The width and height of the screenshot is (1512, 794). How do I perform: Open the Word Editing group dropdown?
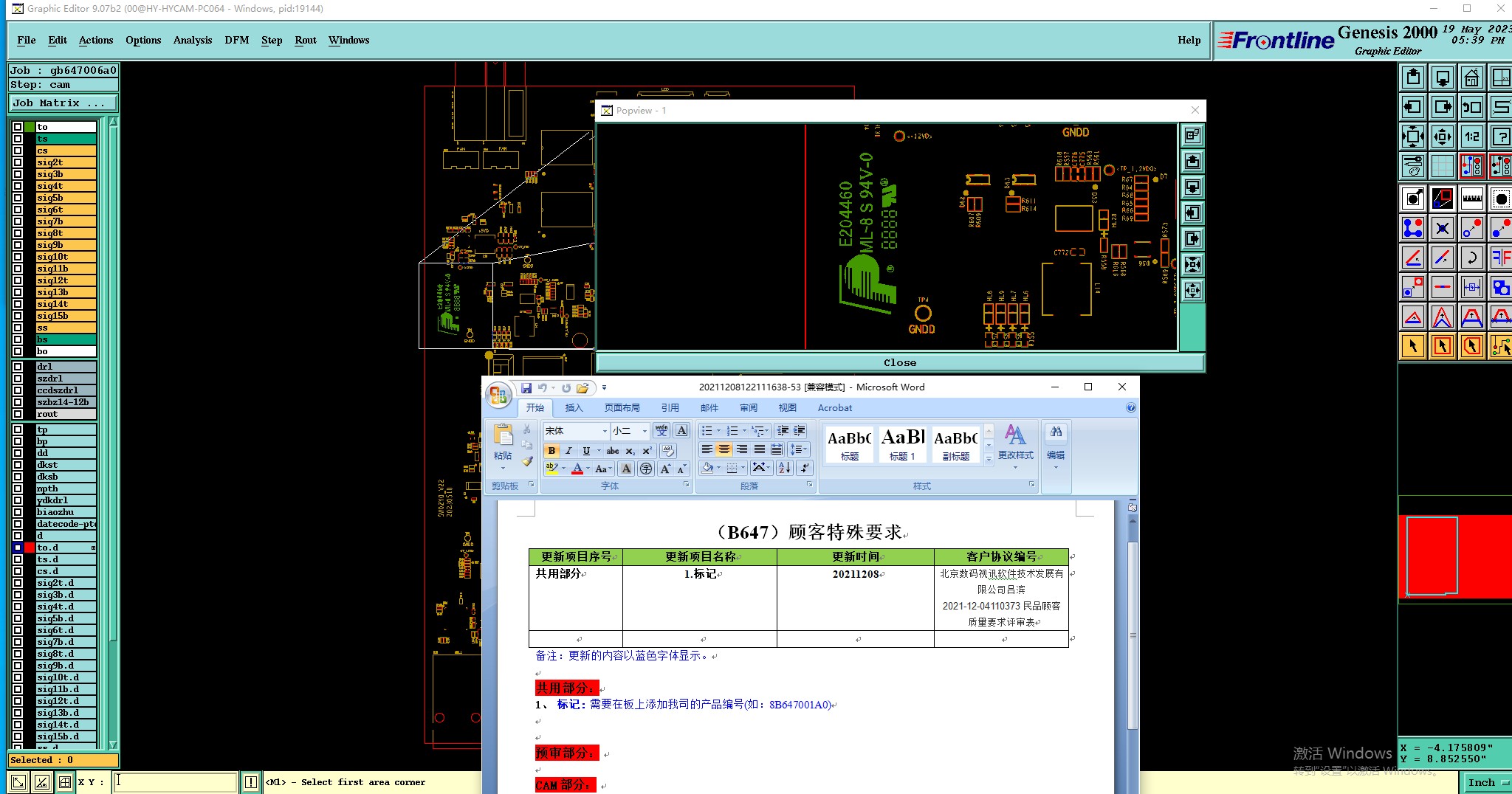coord(1056,446)
